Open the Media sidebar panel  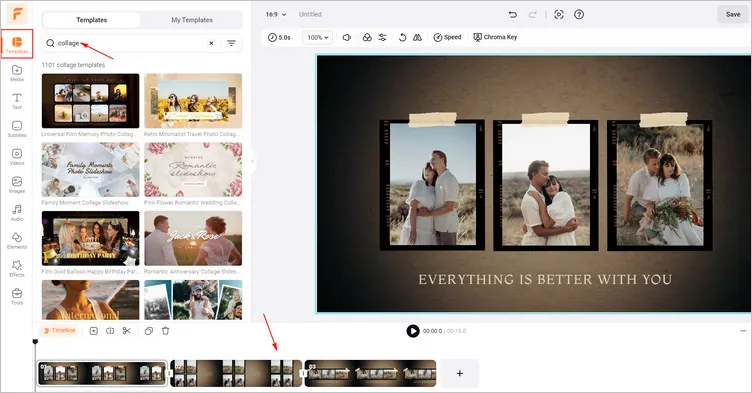point(17,73)
